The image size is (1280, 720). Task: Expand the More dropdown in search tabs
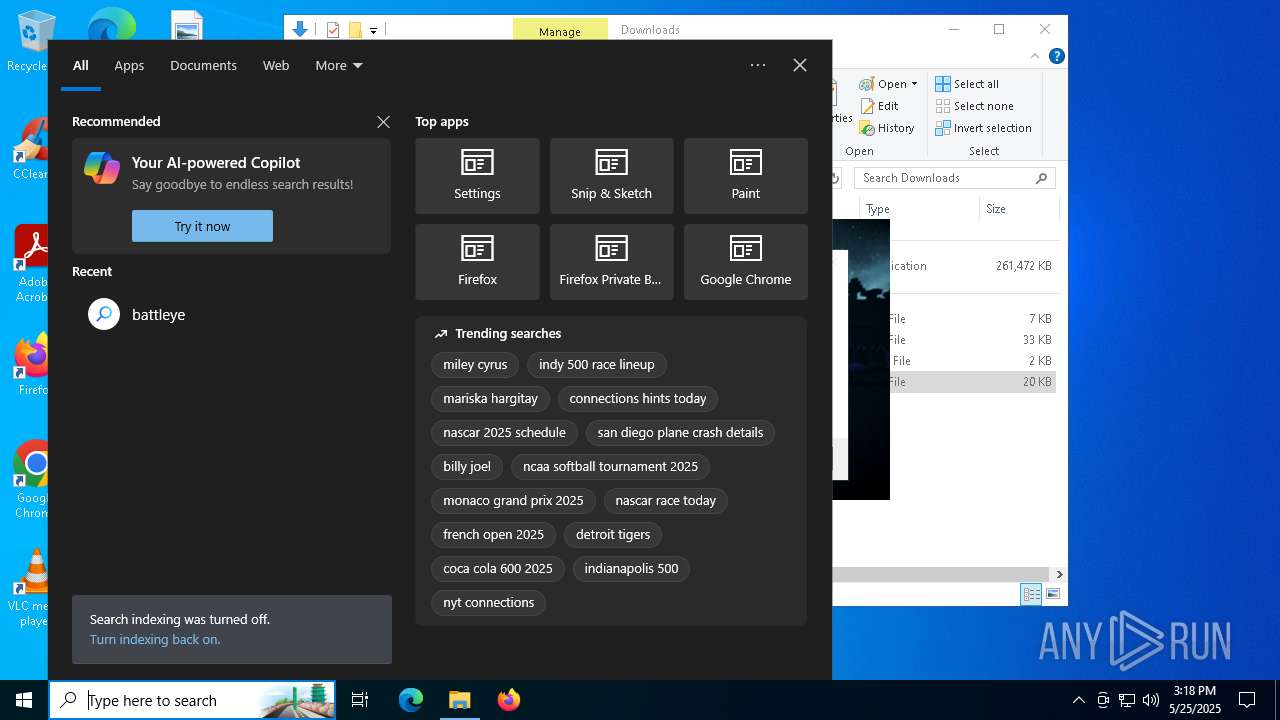click(x=339, y=65)
